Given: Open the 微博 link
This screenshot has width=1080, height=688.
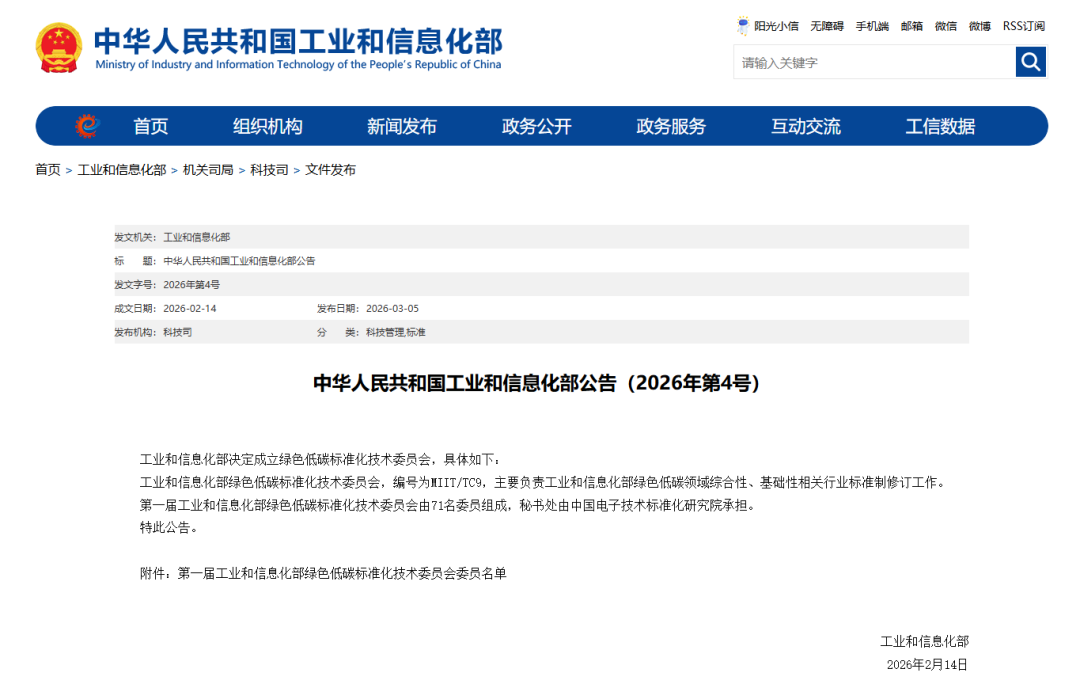Looking at the screenshot, I should point(980,26).
